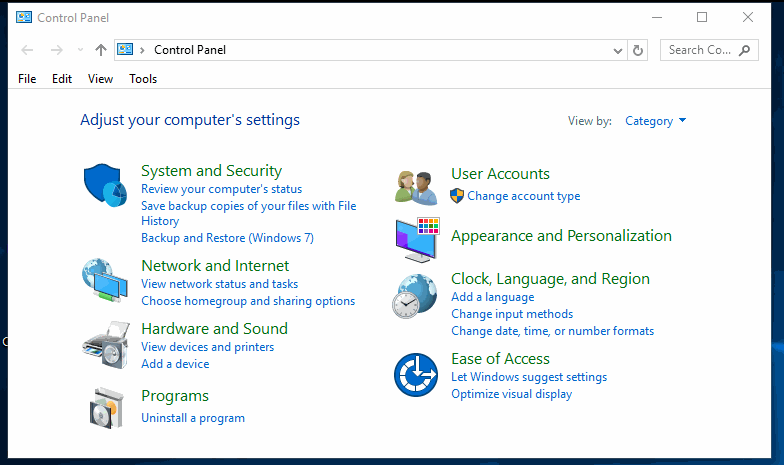Click the Hardware and Sound printer icon
Image resolution: width=784 pixels, height=465 pixels.
(x=106, y=345)
